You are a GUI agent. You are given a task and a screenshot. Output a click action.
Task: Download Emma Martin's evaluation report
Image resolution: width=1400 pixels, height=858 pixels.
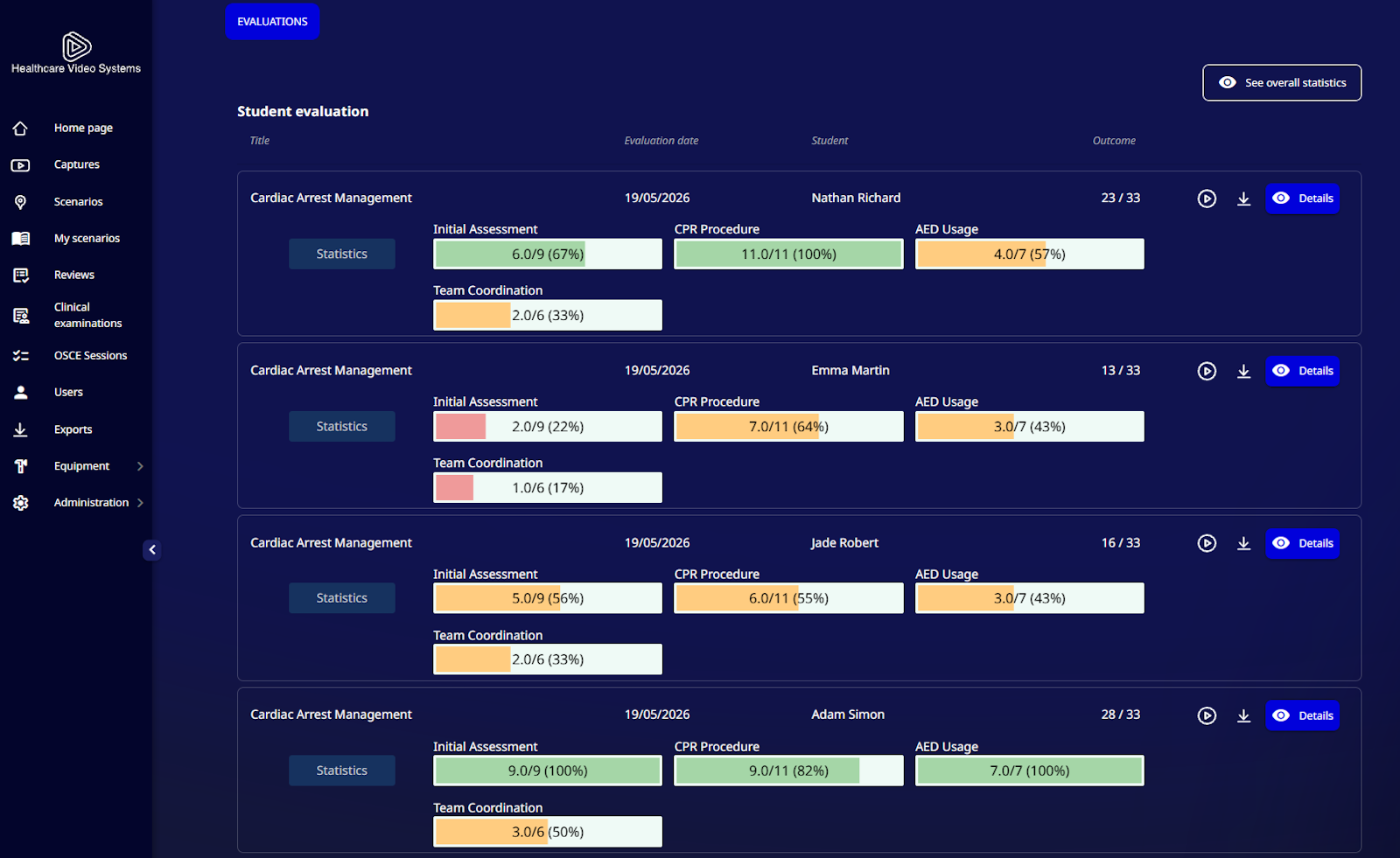[1243, 371]
